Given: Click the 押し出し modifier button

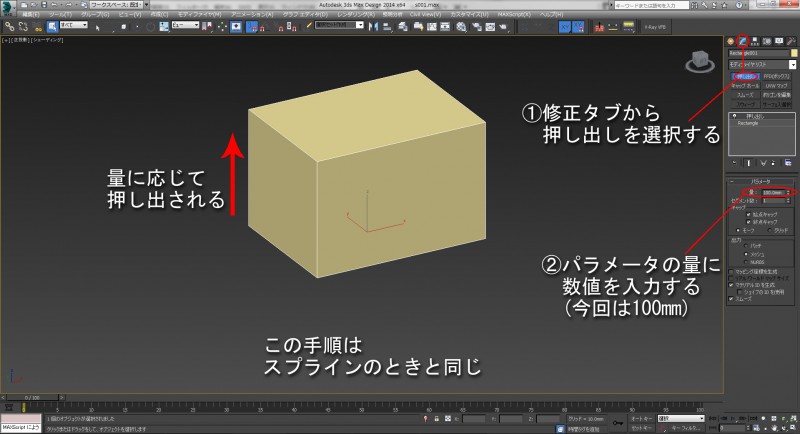Looking at the screenshot, I should (x=744, y=75).
